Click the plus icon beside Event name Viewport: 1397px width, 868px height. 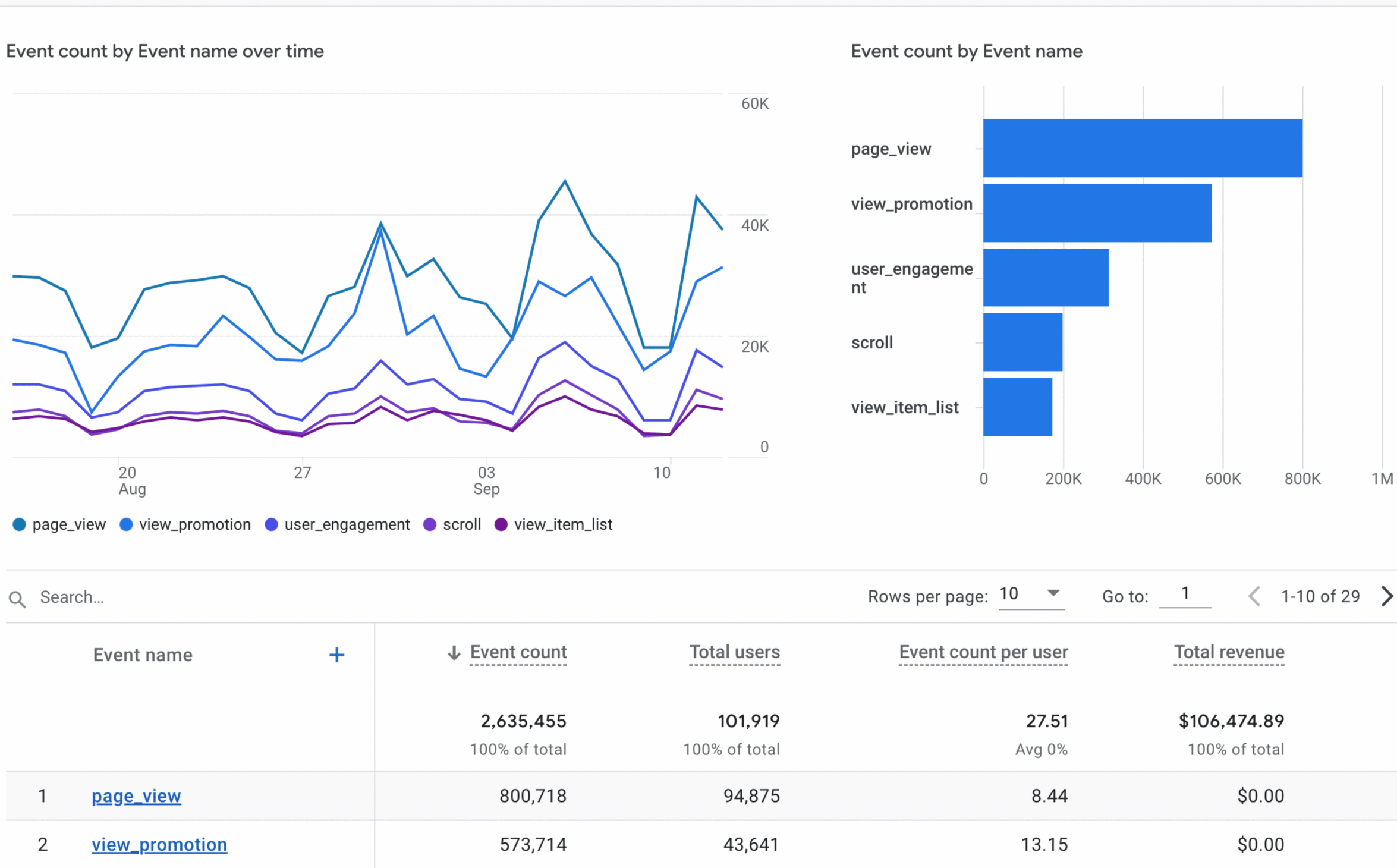pos(336,655)
